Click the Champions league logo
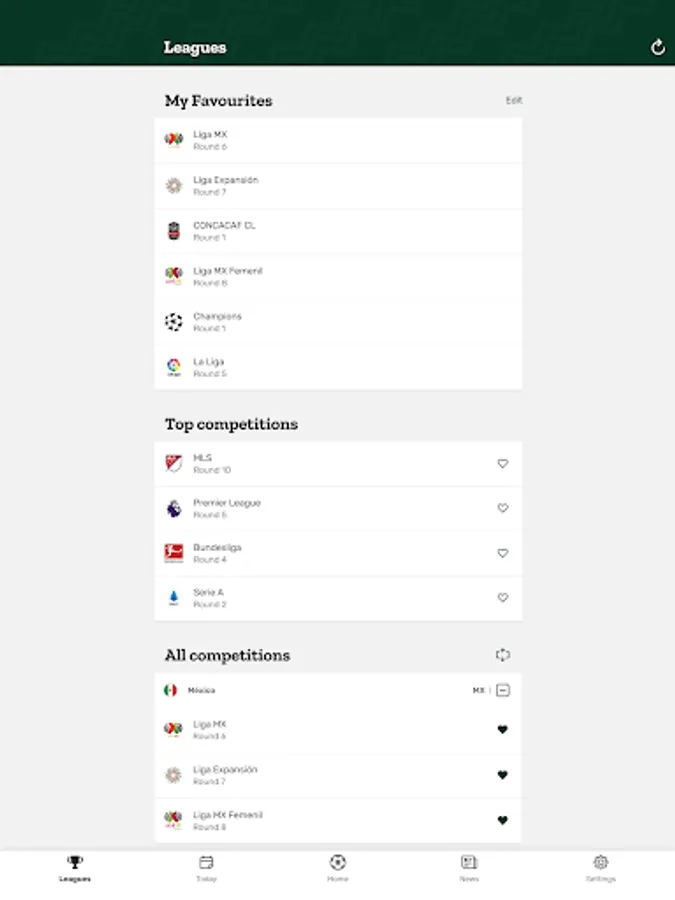675x900 pixels. pos(173,322)
